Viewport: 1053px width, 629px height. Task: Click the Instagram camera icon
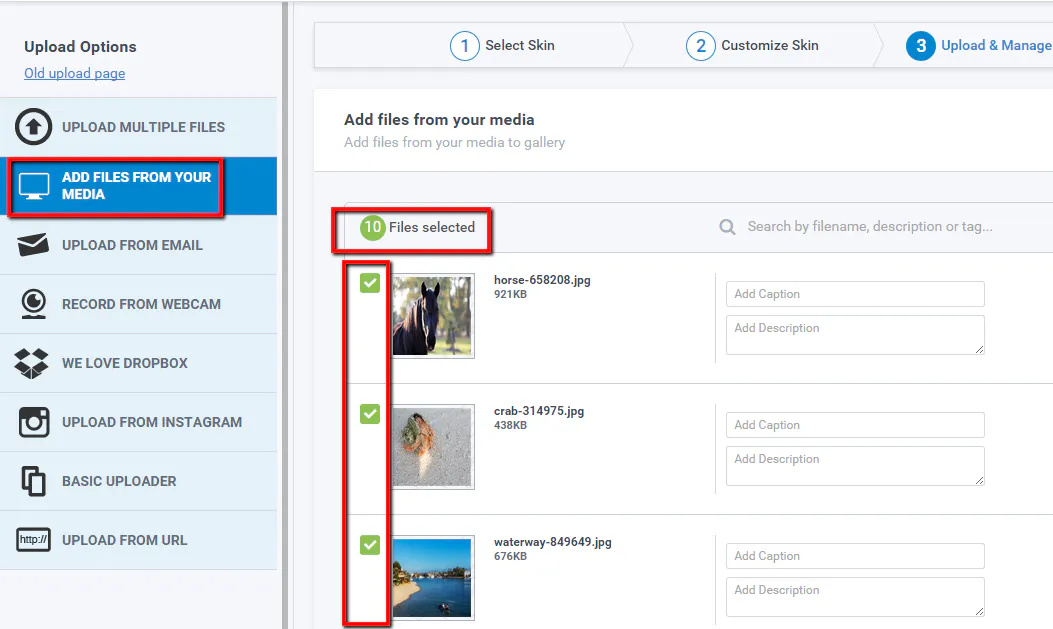[x=34, y=422]
